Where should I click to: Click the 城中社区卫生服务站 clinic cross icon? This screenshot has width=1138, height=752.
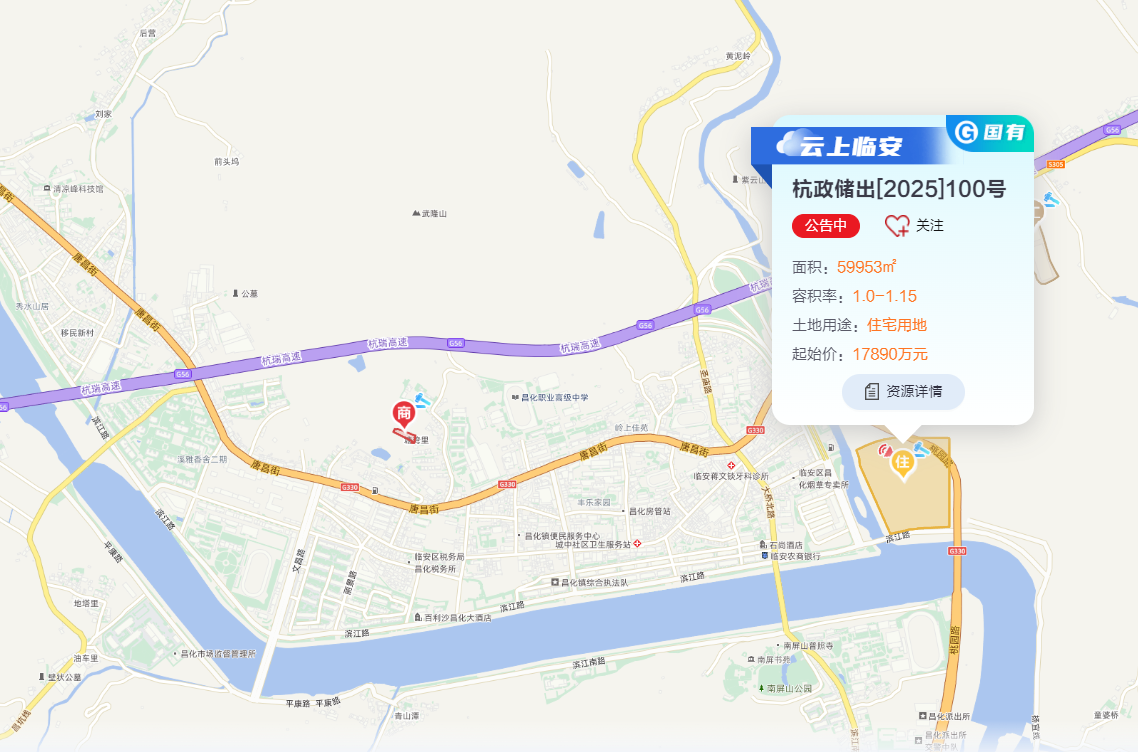(637, 544)
